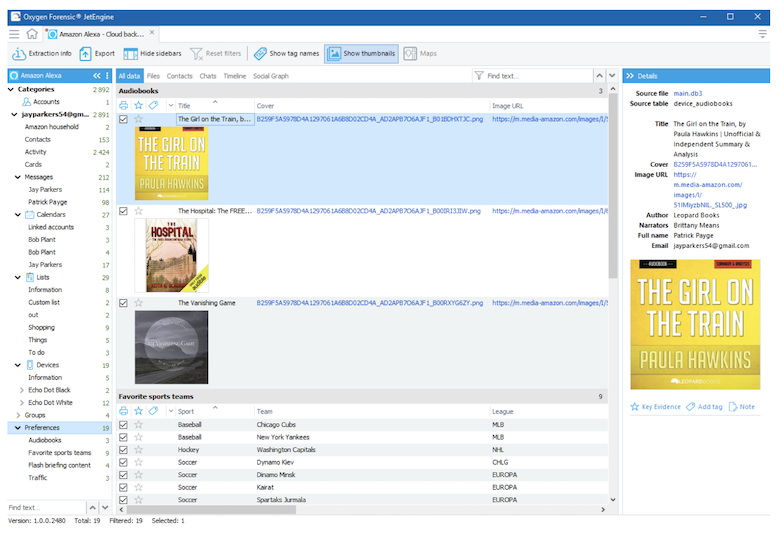Collapse the jayparkers54@gm... account node
Viewport: 780px width, 534px height.
pos(14,114)
